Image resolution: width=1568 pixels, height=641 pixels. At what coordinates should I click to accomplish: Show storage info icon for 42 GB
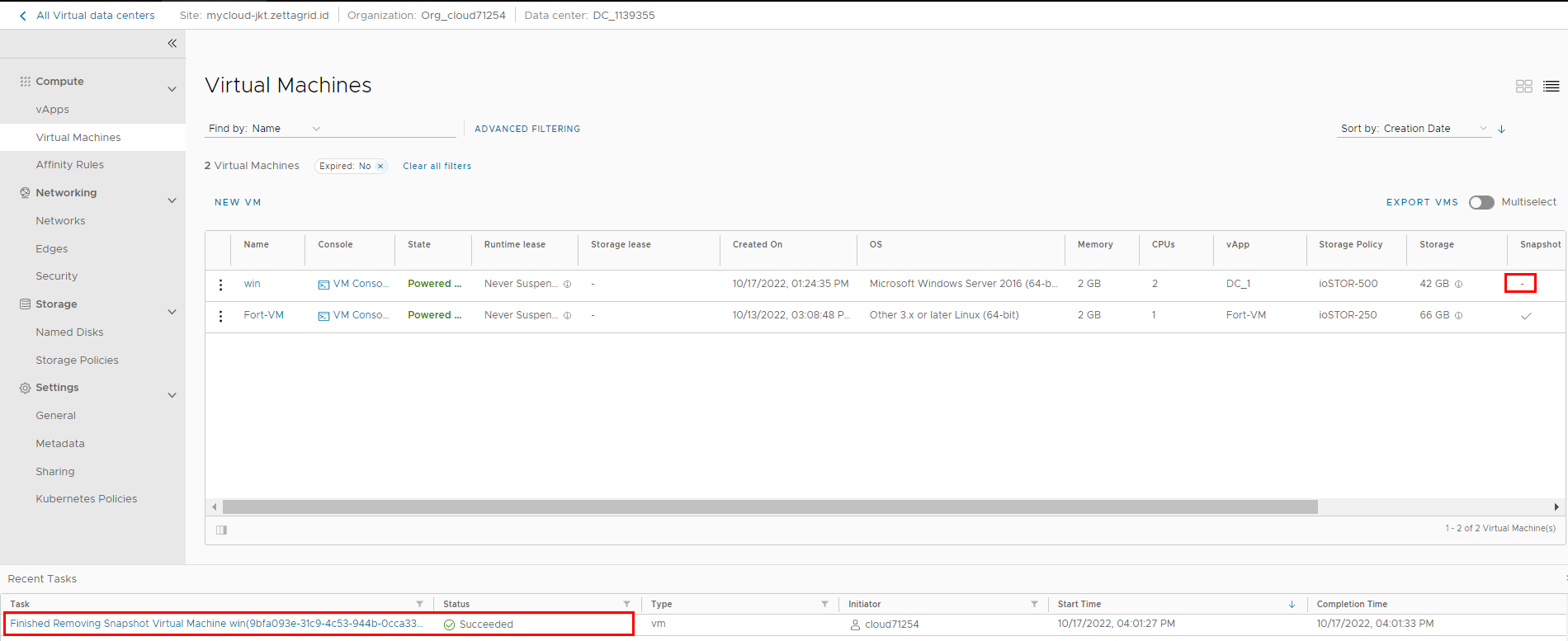(x=1458, y=284)
